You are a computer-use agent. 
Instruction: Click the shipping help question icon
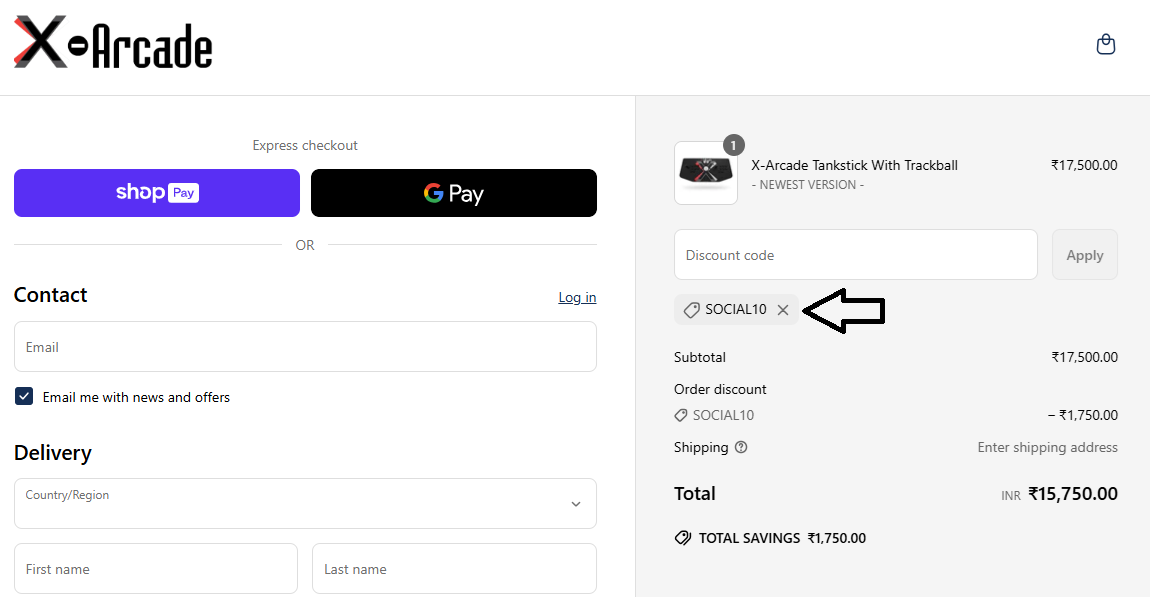click(741, 447)
